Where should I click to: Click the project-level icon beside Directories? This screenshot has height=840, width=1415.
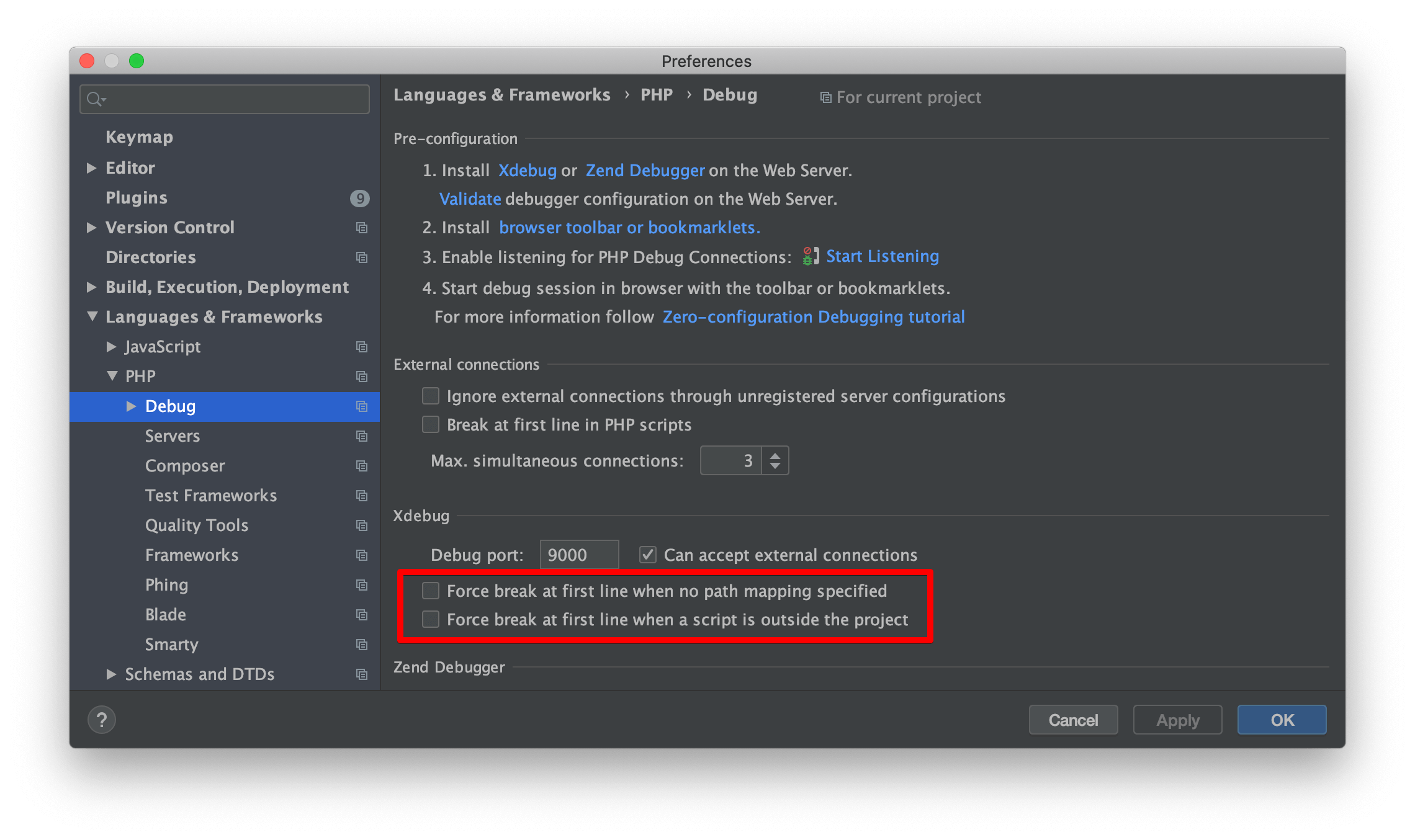click(362, 257)
